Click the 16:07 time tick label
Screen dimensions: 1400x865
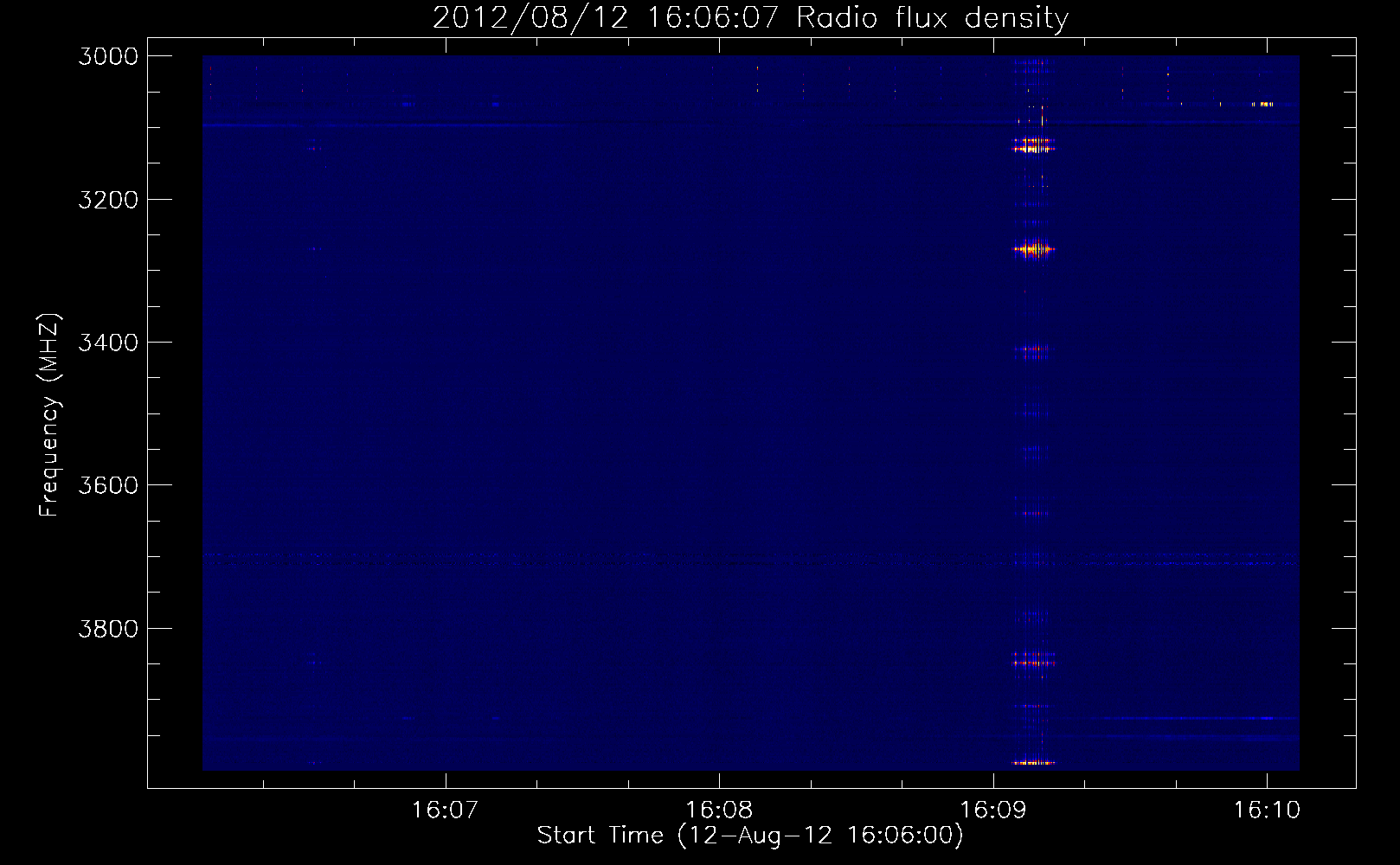tap(445, 810)
